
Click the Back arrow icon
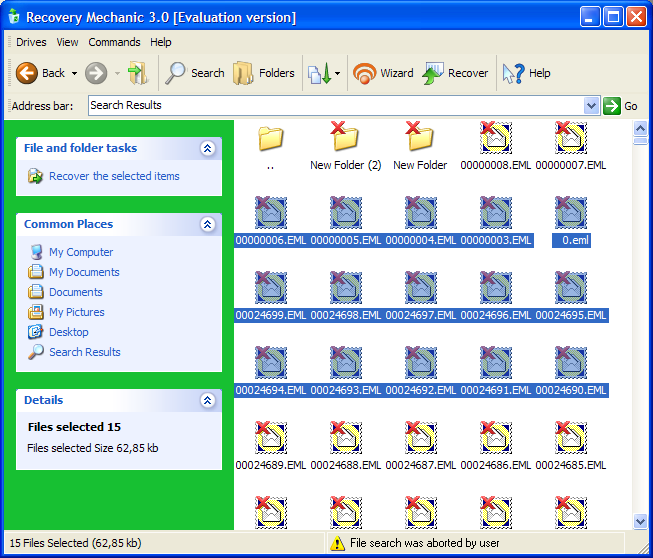(27, 73)
